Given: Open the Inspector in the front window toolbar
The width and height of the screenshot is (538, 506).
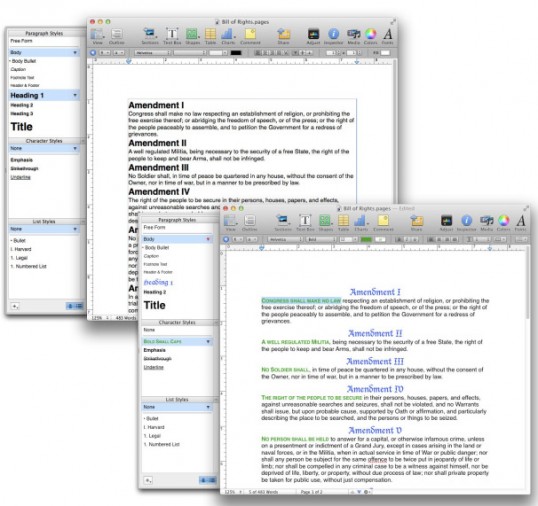Looking at the screenshot, I should click(x=466, y=220).
